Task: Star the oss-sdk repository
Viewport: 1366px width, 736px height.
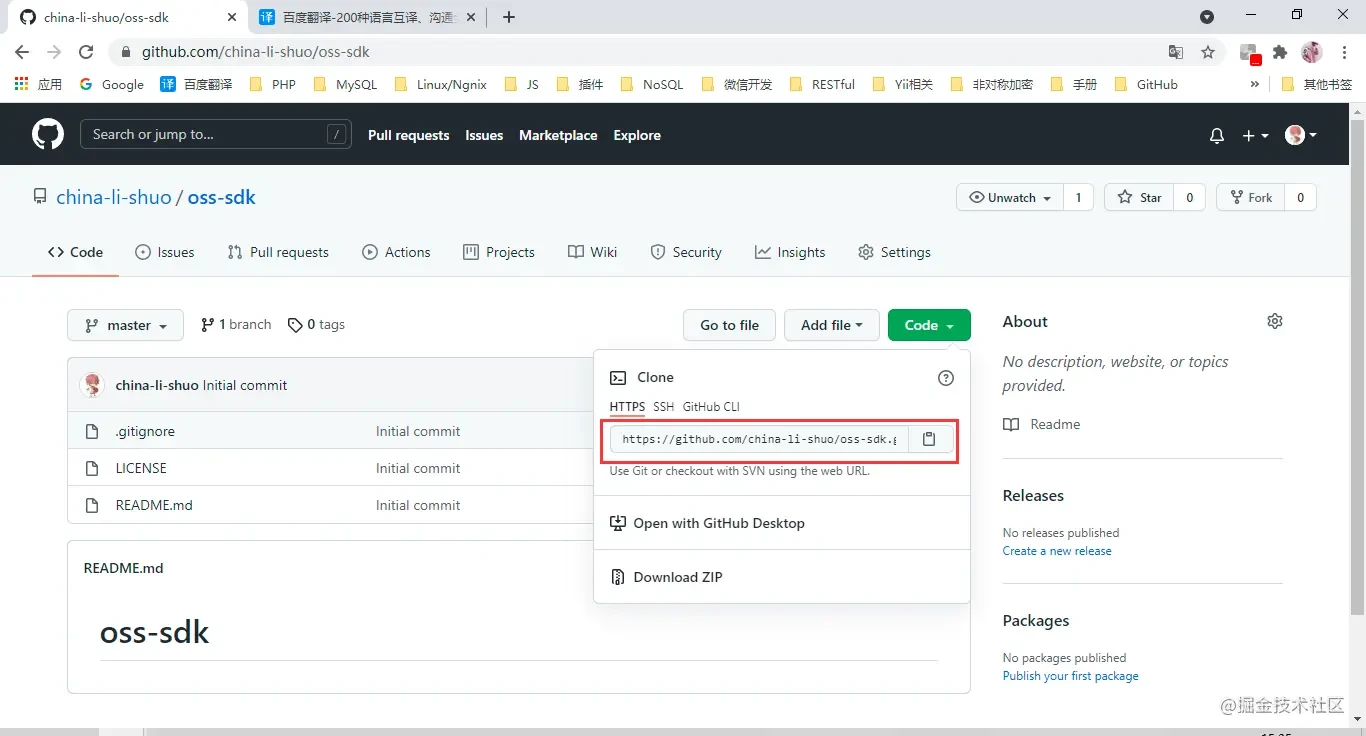Action: pos(1139,198)
